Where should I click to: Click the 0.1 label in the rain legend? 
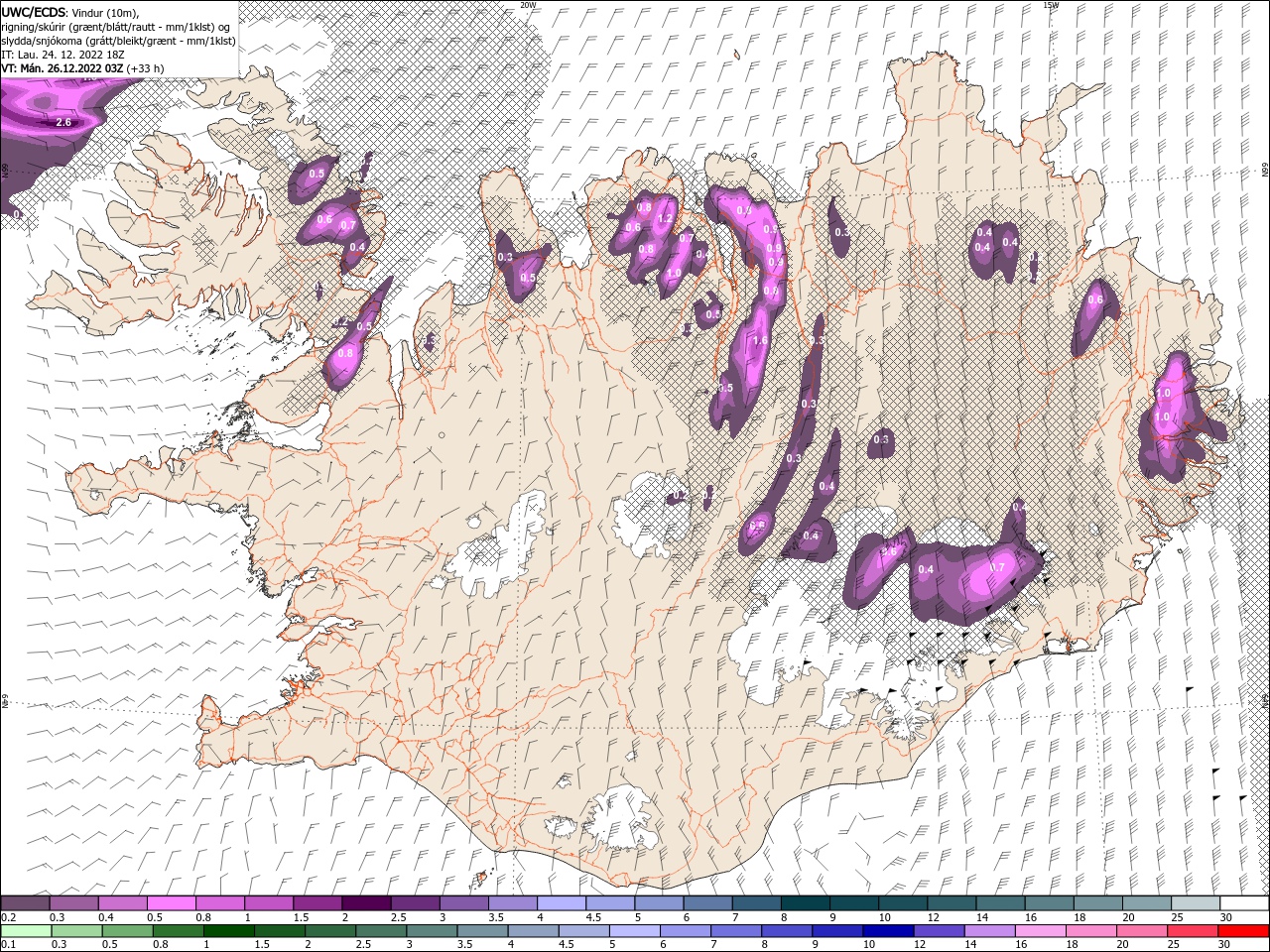click(x=7, y=945)
